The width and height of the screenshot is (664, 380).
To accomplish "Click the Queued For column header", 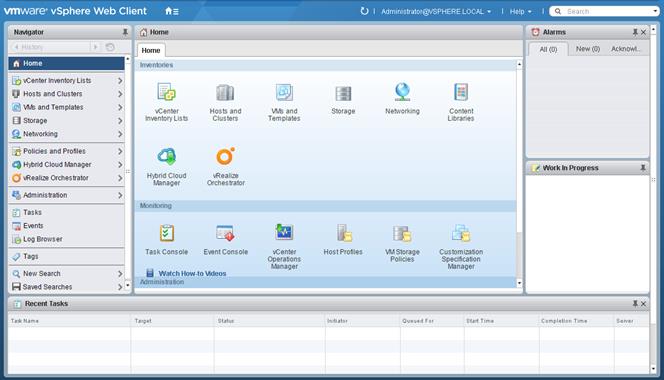I will tap(432, 321).
